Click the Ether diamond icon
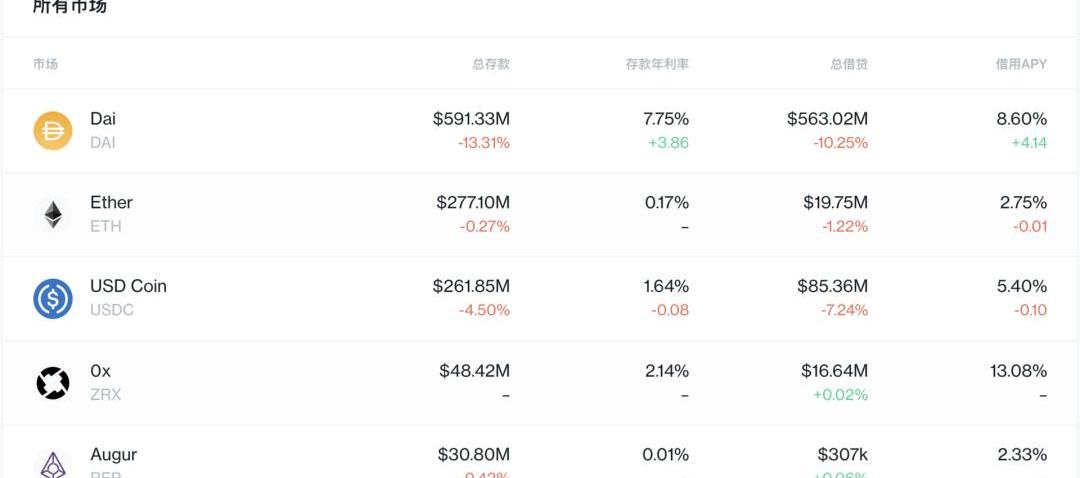Viewport: 1080px width, 478px height. pos(53,215)
